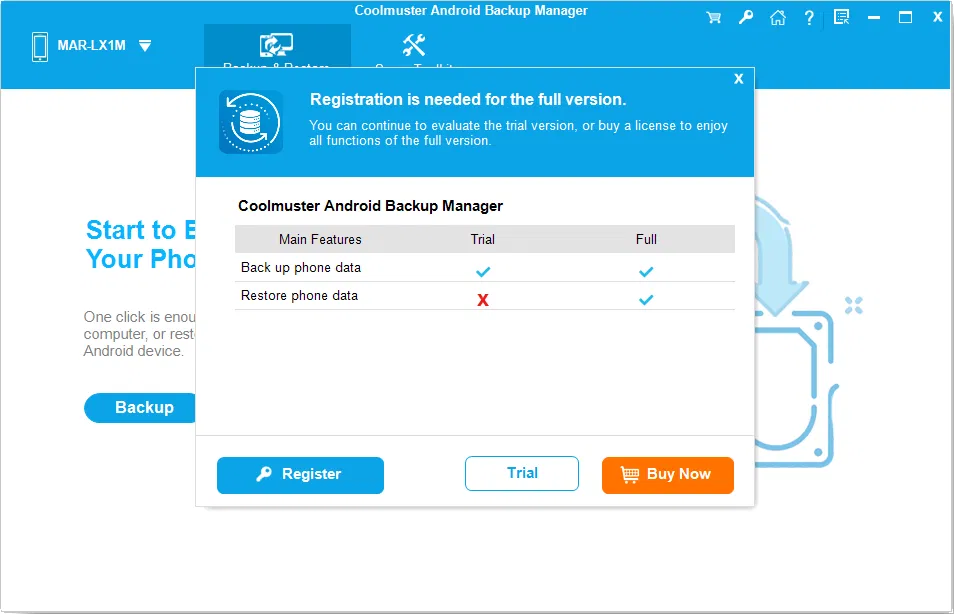Screen dimensions: 954x614
Task: Click the red X in Trial column
Action: tap(483, 299)
